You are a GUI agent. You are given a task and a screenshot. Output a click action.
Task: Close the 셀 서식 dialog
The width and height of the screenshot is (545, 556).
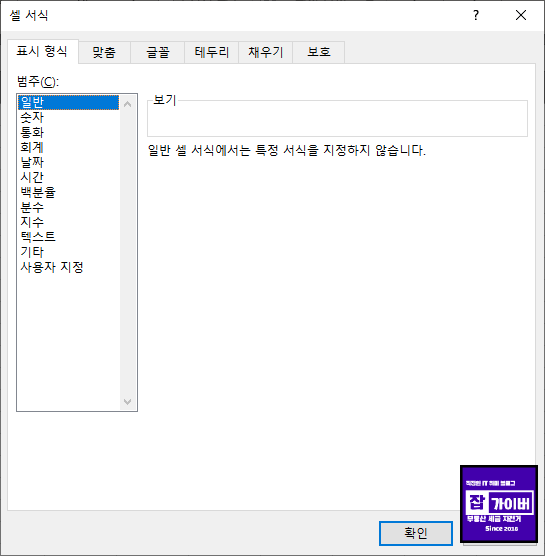(x=521, y=15)
